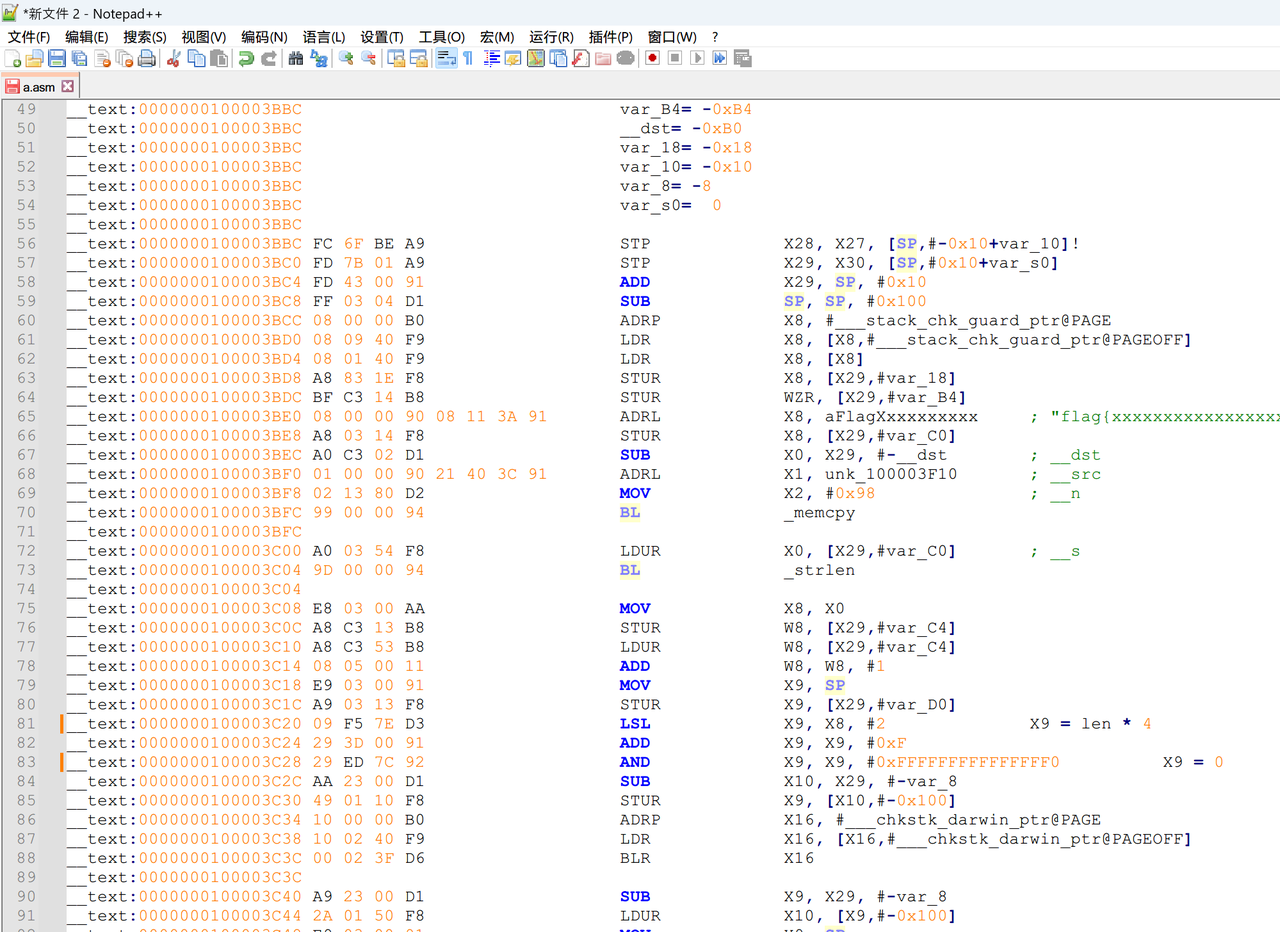Open the 语言(L) menu
The height and width of the screenshot is (932, 1280).
324,37
